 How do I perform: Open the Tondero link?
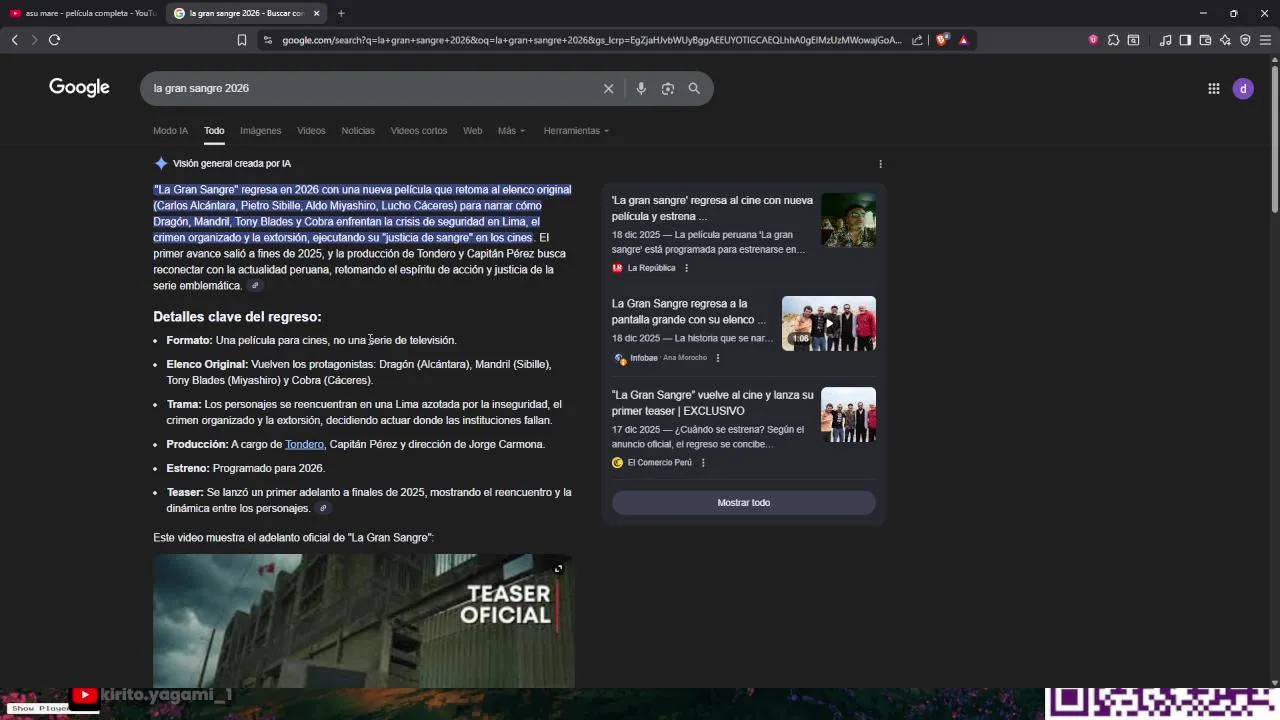click(x=304, y=445)
